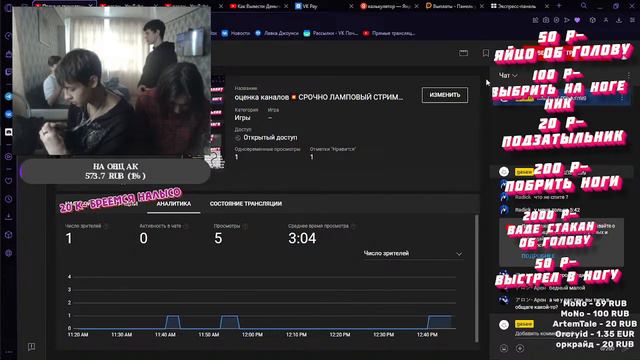Open the white Discord icon in sidebar
The width and height of the screenshot is (640, 360).
[x=9, y=132]
